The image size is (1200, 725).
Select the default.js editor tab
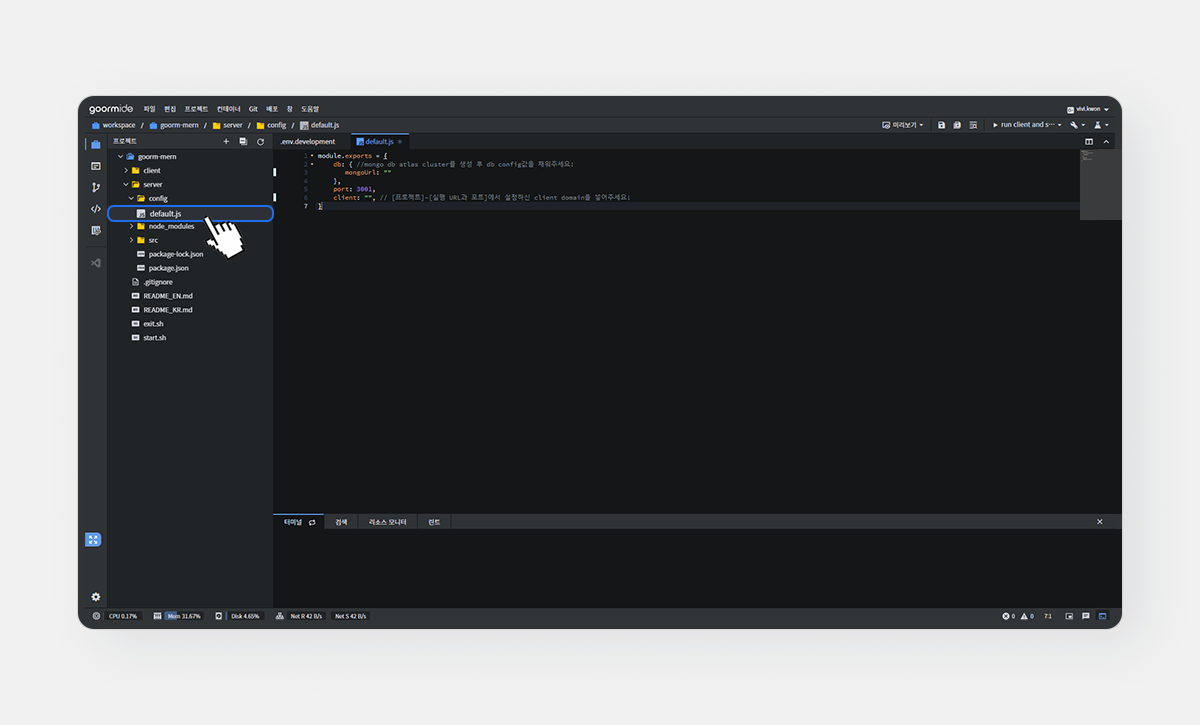coord(379,142)
